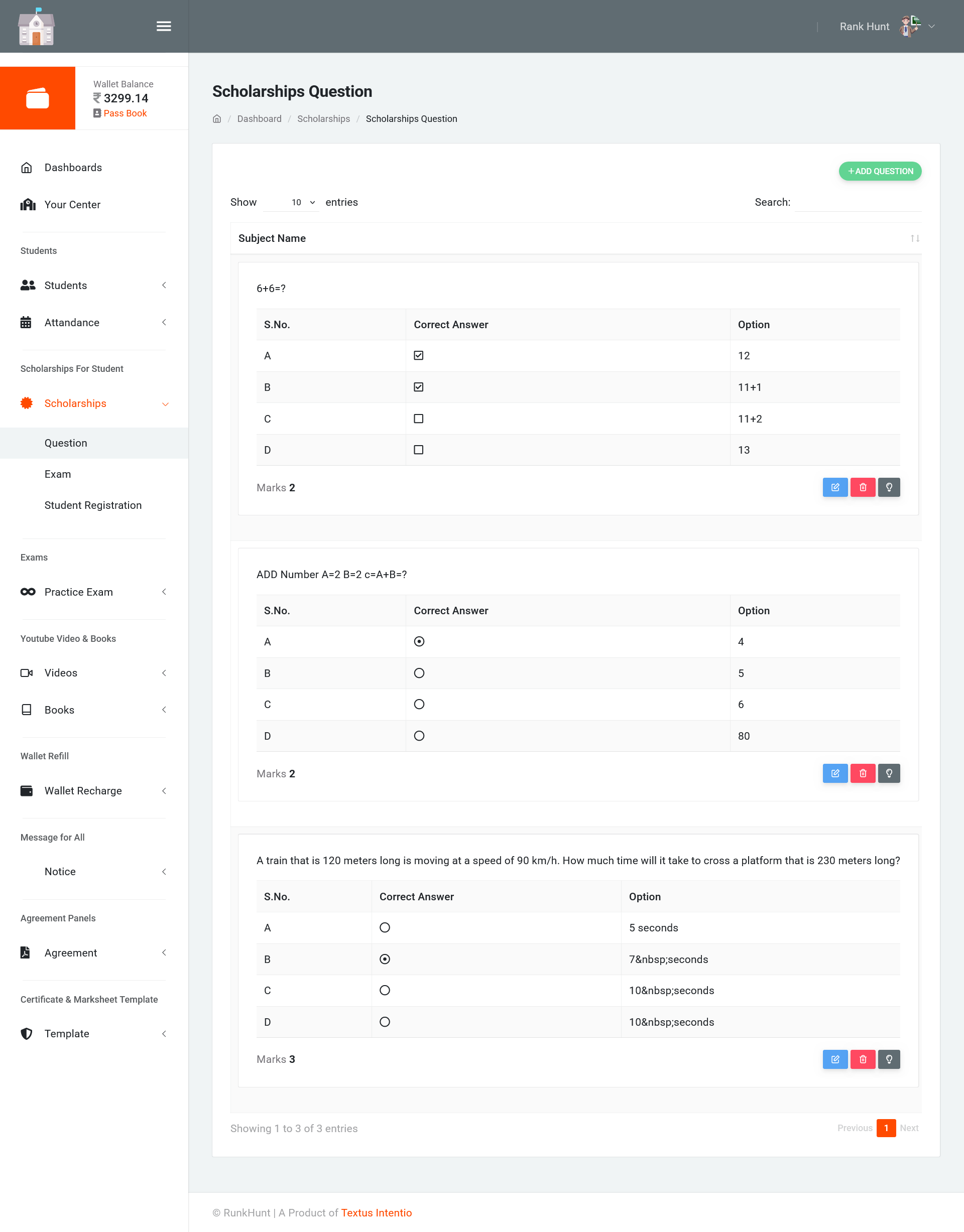Edit the train platform question
964x1232 pixels.
click(835, 1059)
